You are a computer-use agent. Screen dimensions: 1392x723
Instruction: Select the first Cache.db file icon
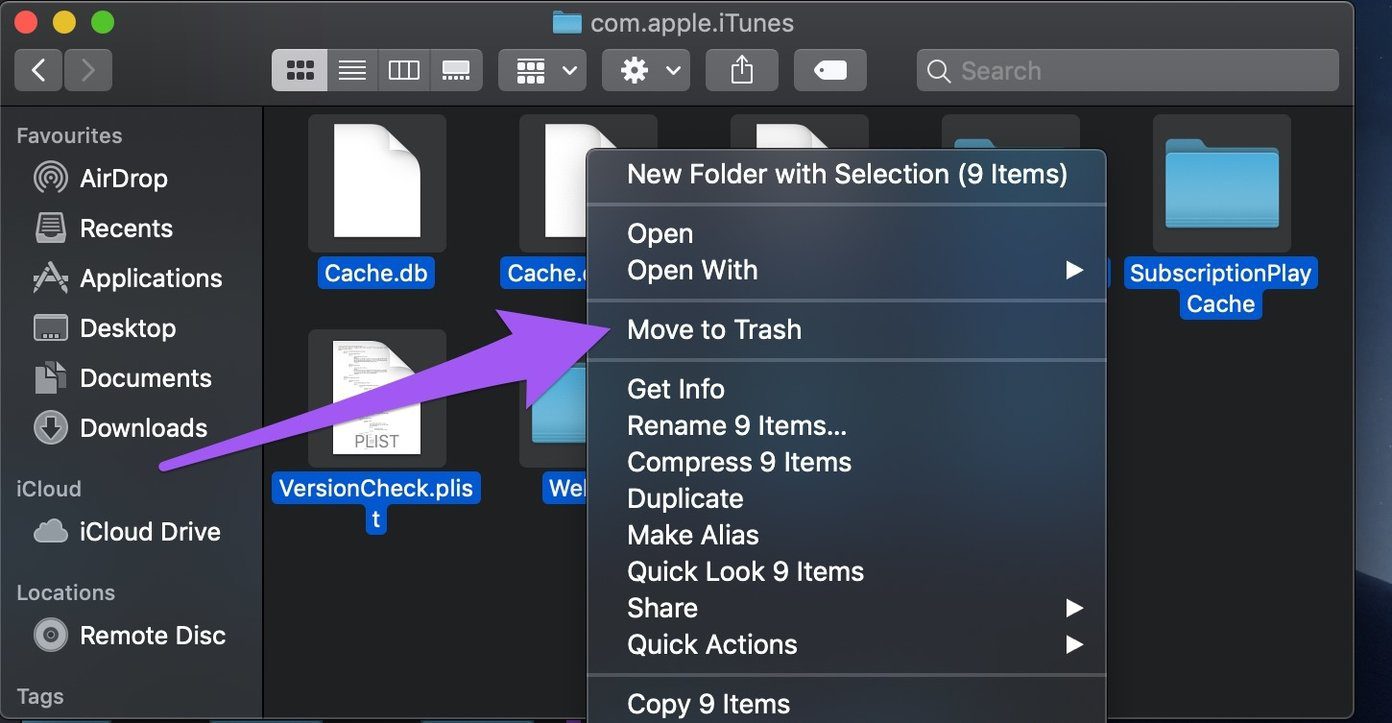[x=377, y=182]
